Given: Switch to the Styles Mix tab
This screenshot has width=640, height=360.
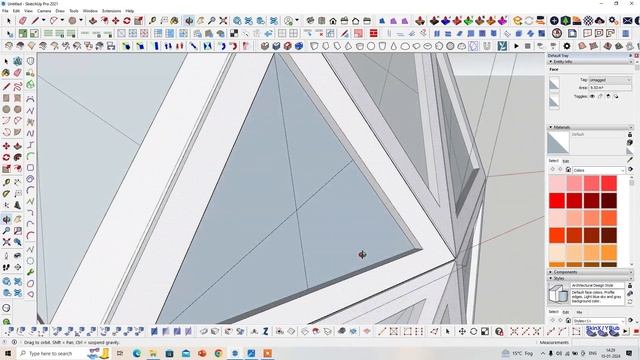Looking at the screenshot, I should [579, 312].
